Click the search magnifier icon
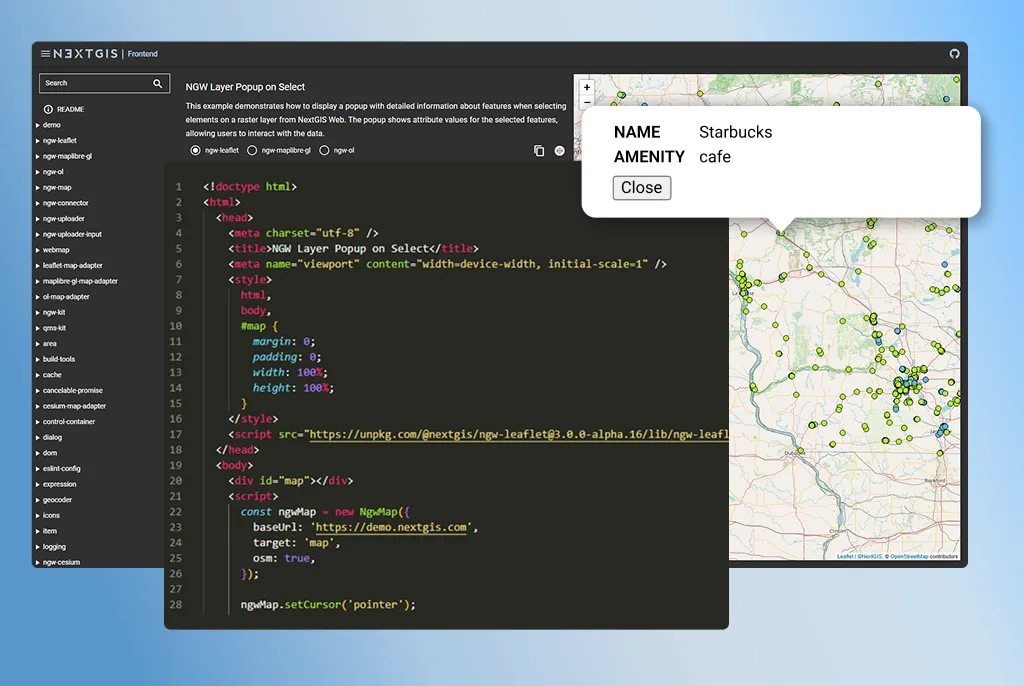 coord(157,83)
